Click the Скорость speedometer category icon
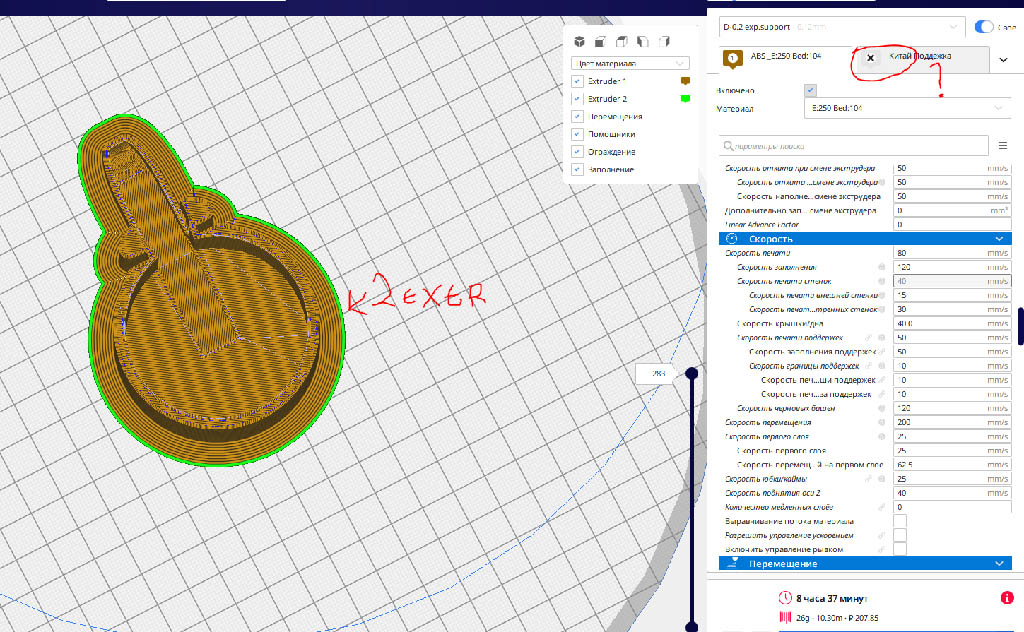Screen dimensions: 1024x632 pos(731,239)
